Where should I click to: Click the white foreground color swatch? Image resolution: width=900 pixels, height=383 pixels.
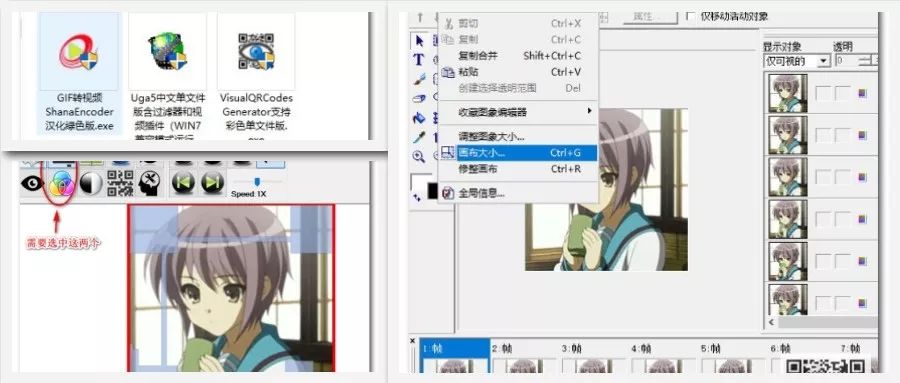point(420,182)
